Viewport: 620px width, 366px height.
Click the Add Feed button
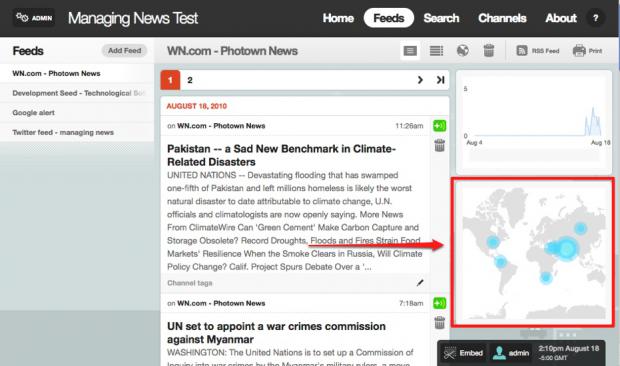(125, 51)
